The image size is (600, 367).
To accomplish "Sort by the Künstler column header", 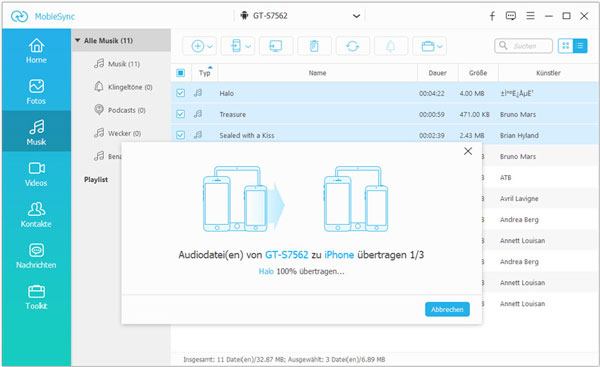I will pyautogui.click(x=548, y=73).
